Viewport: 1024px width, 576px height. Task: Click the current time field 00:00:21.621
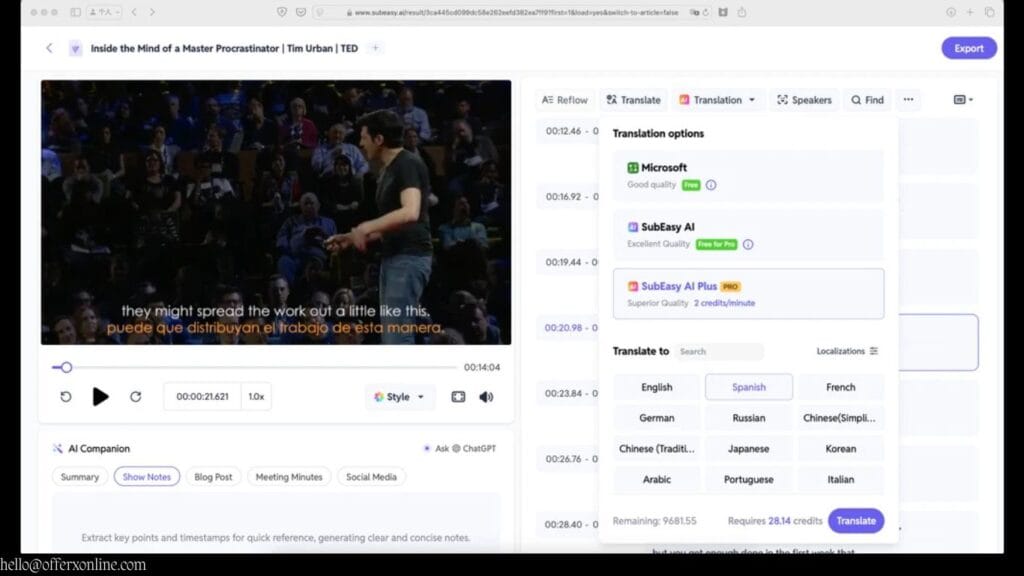[202, 397]
